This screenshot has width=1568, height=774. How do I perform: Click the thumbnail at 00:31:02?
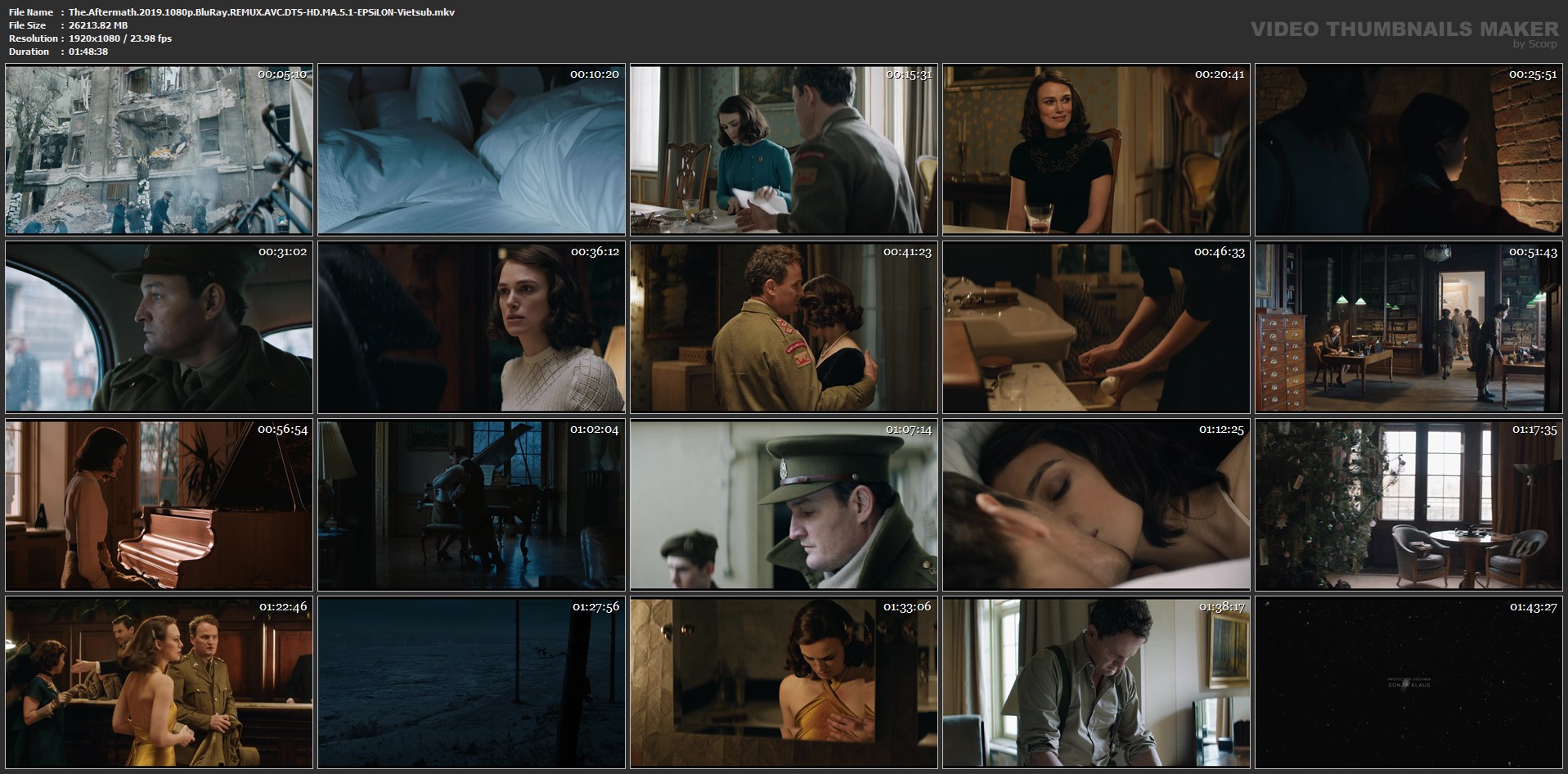159,327
